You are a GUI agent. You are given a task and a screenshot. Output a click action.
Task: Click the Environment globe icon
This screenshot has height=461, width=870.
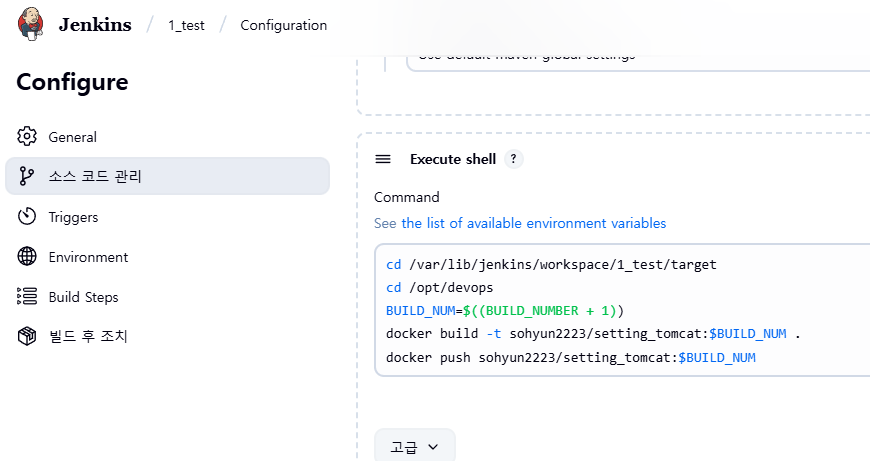(x=27, y=256)
